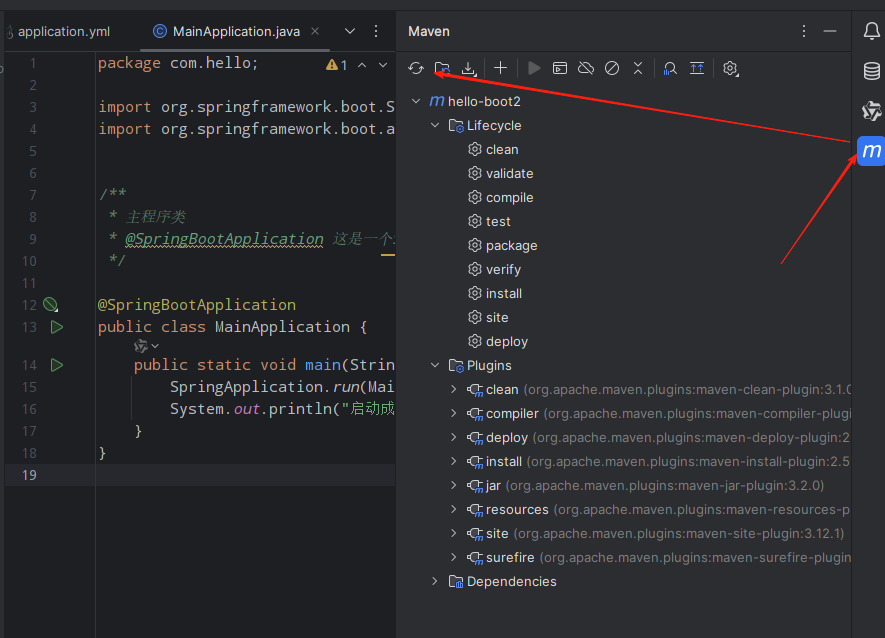The width and height of the screenshot is (885, 638).
Task: Add Maven project with plus icon
Action: [500, 68]
